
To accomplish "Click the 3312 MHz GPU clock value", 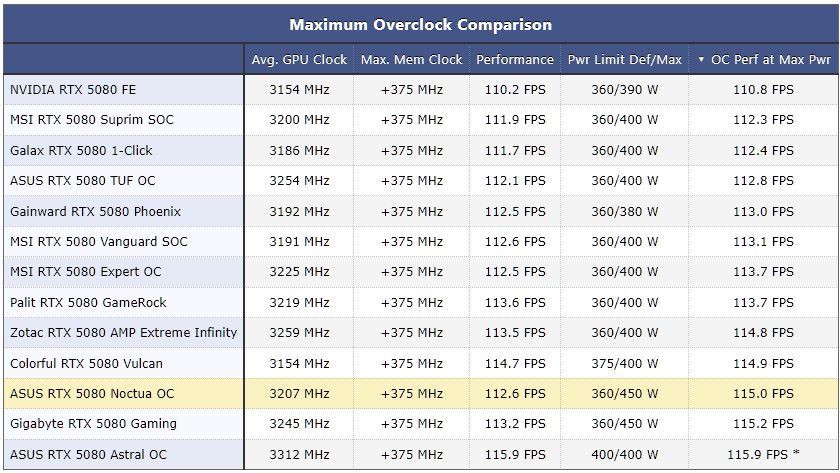I will (x=299, y=454).
